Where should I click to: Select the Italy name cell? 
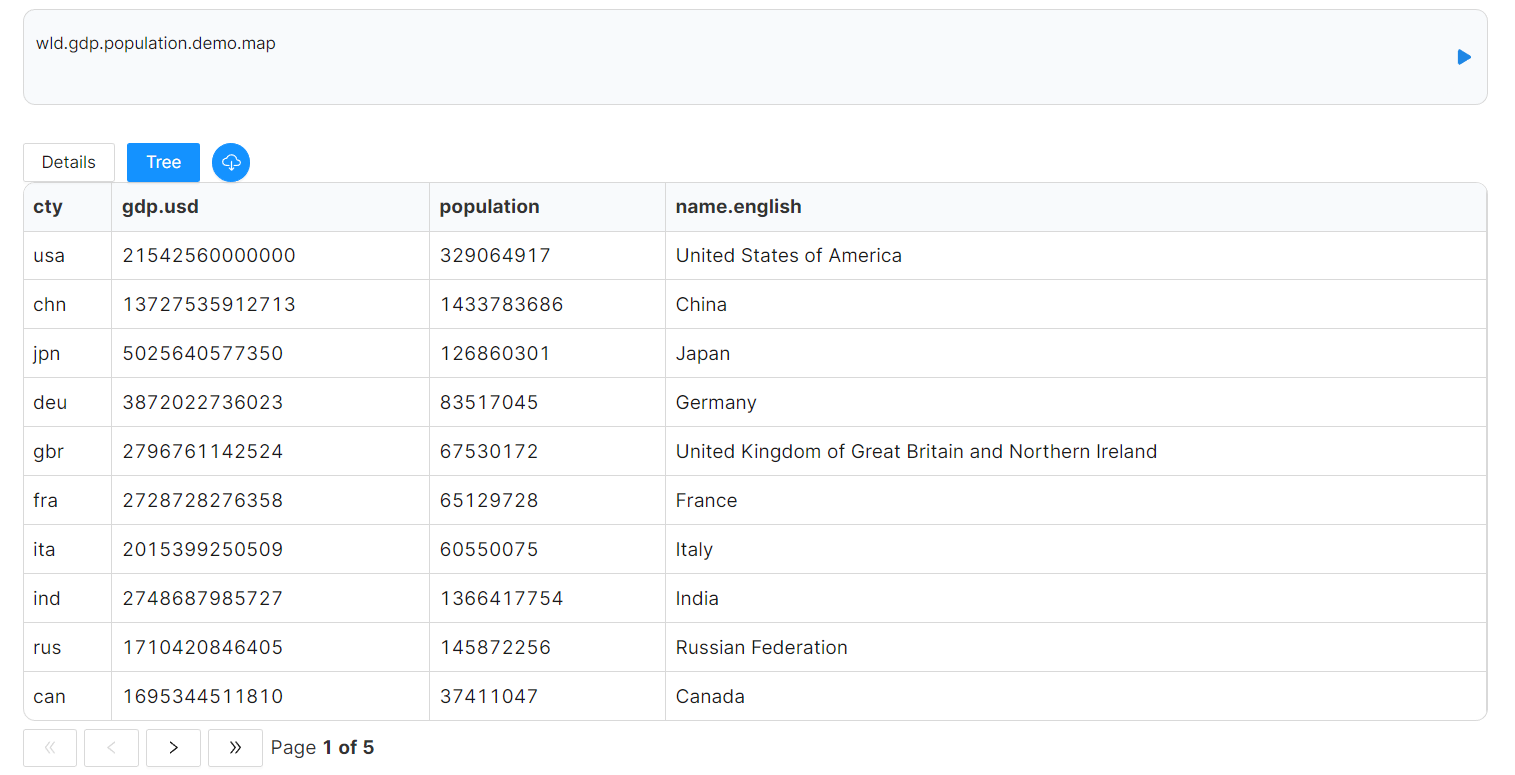1076,550
